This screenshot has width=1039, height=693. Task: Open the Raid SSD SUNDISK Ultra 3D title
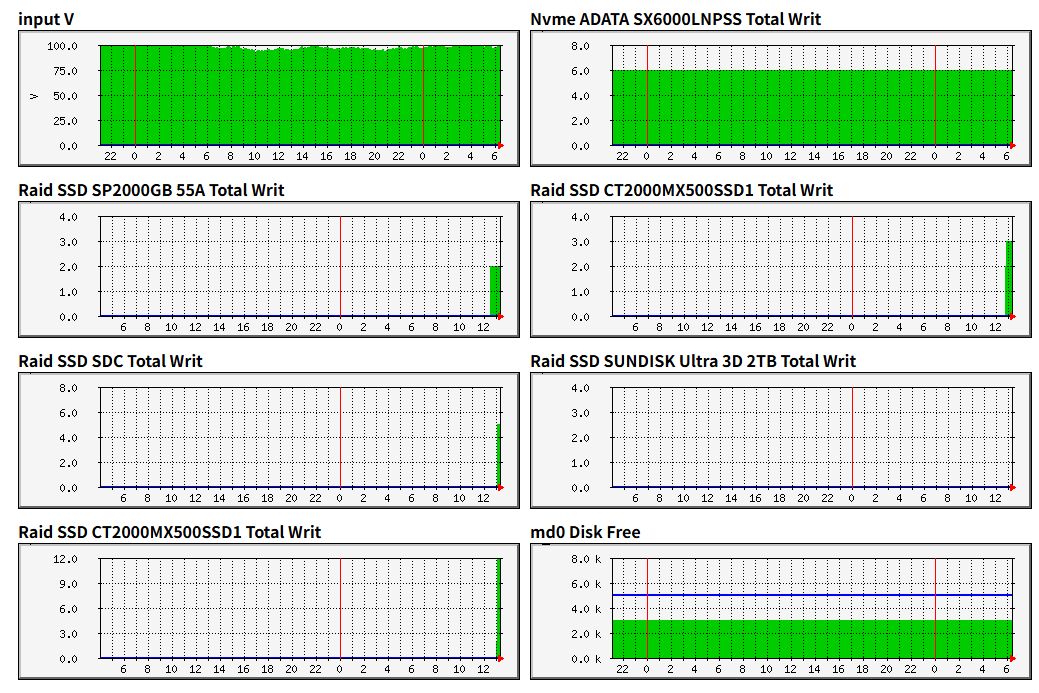pos(693,361)
